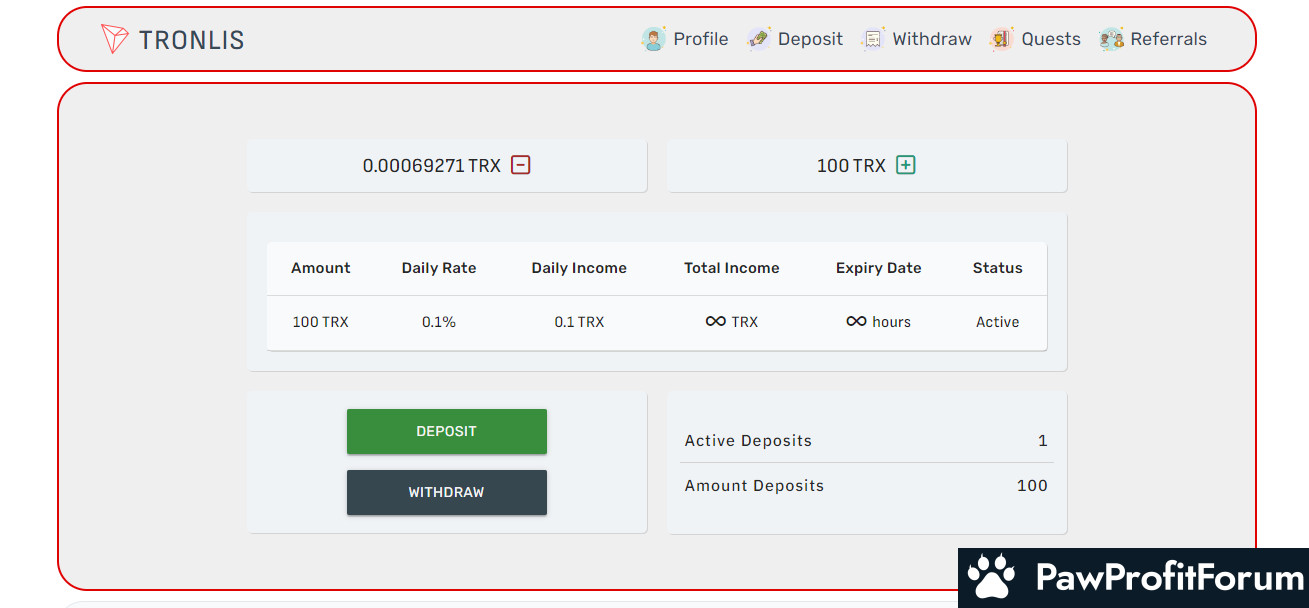Open the Withdraw navigation link

click(x=931, y=39)
